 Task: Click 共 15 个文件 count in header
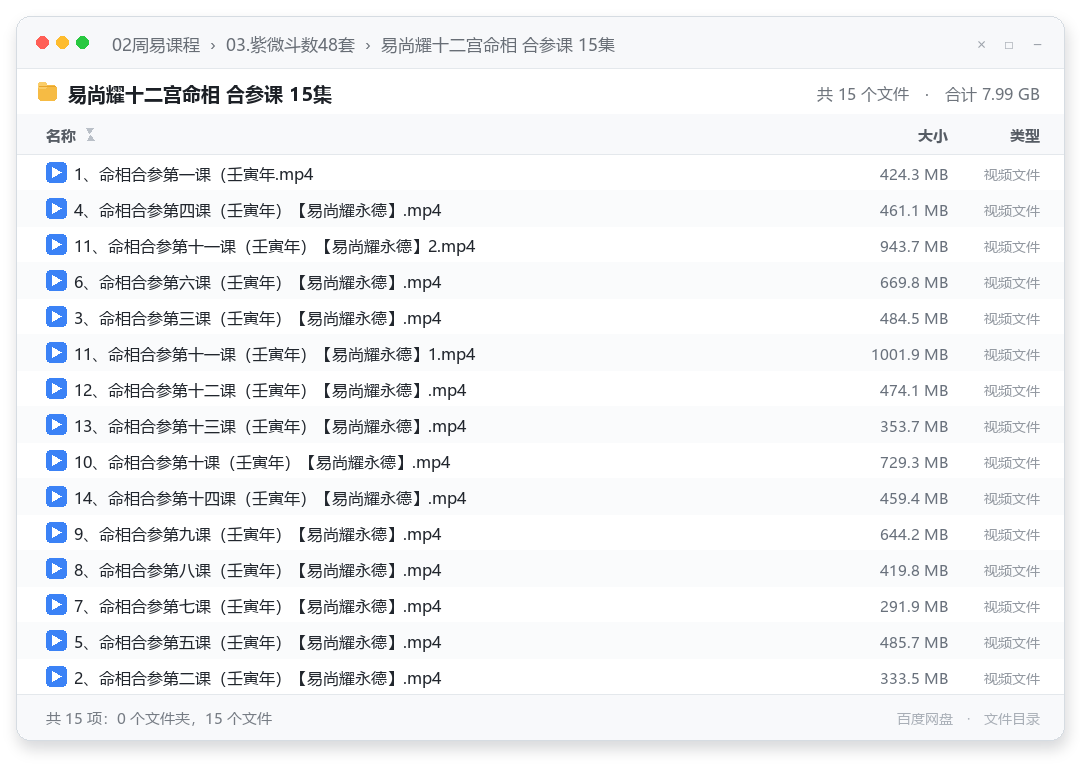862,94
